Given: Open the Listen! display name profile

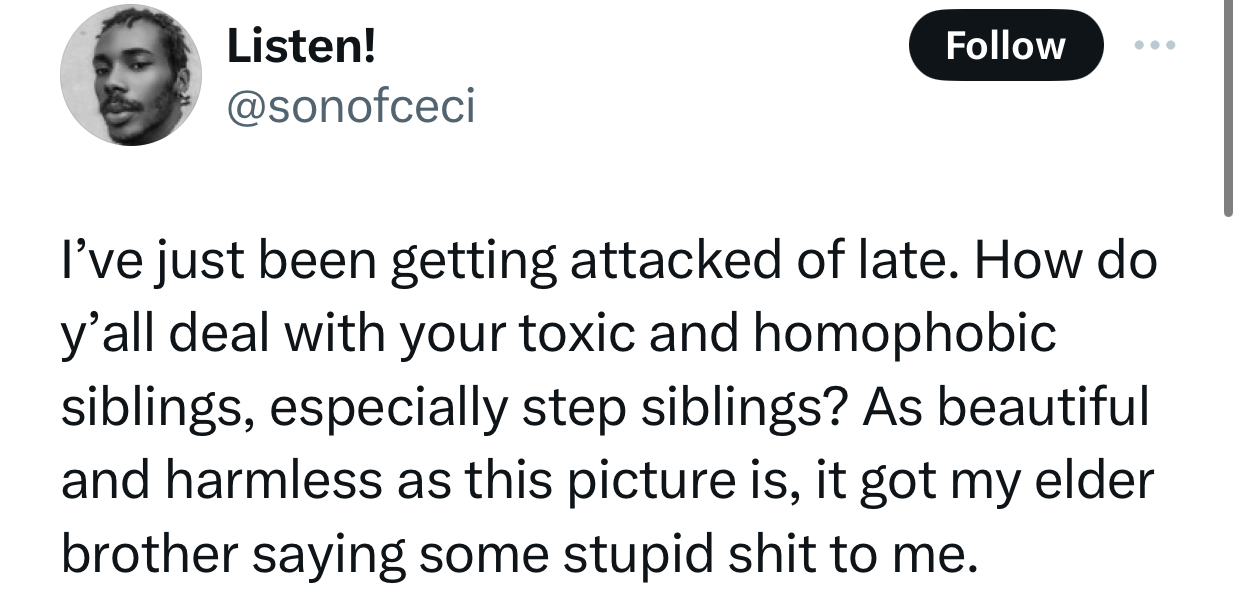Looking at the screenshot, I should click(302, 46).
